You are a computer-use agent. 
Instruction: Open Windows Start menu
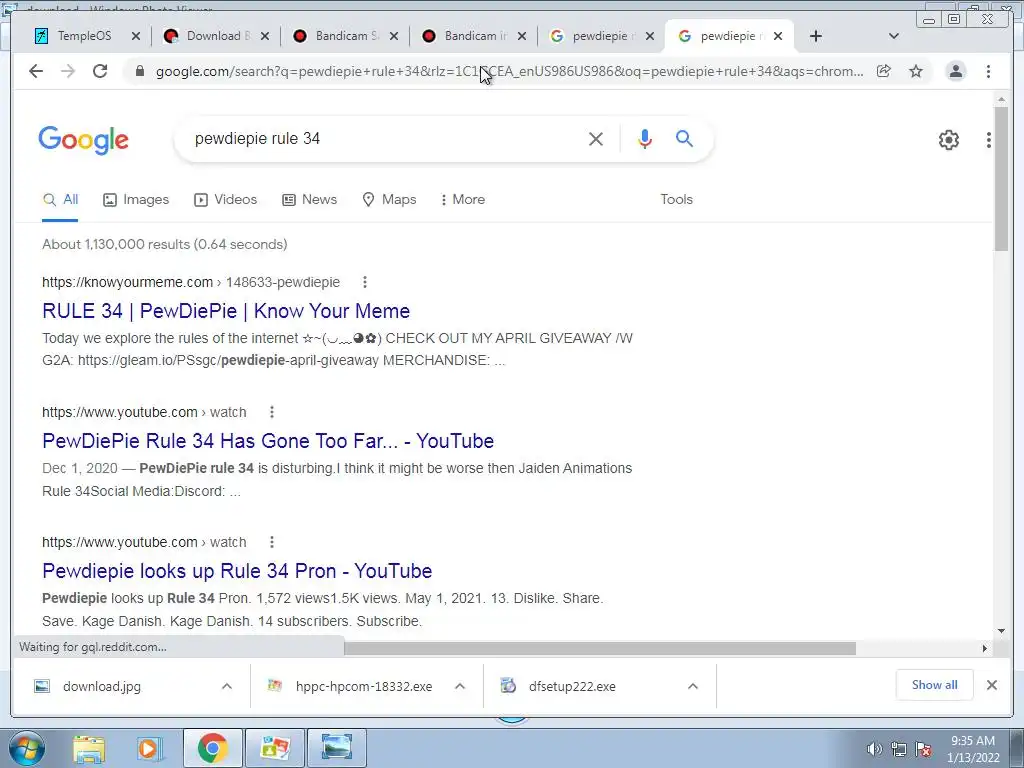(x=27, y=748)
